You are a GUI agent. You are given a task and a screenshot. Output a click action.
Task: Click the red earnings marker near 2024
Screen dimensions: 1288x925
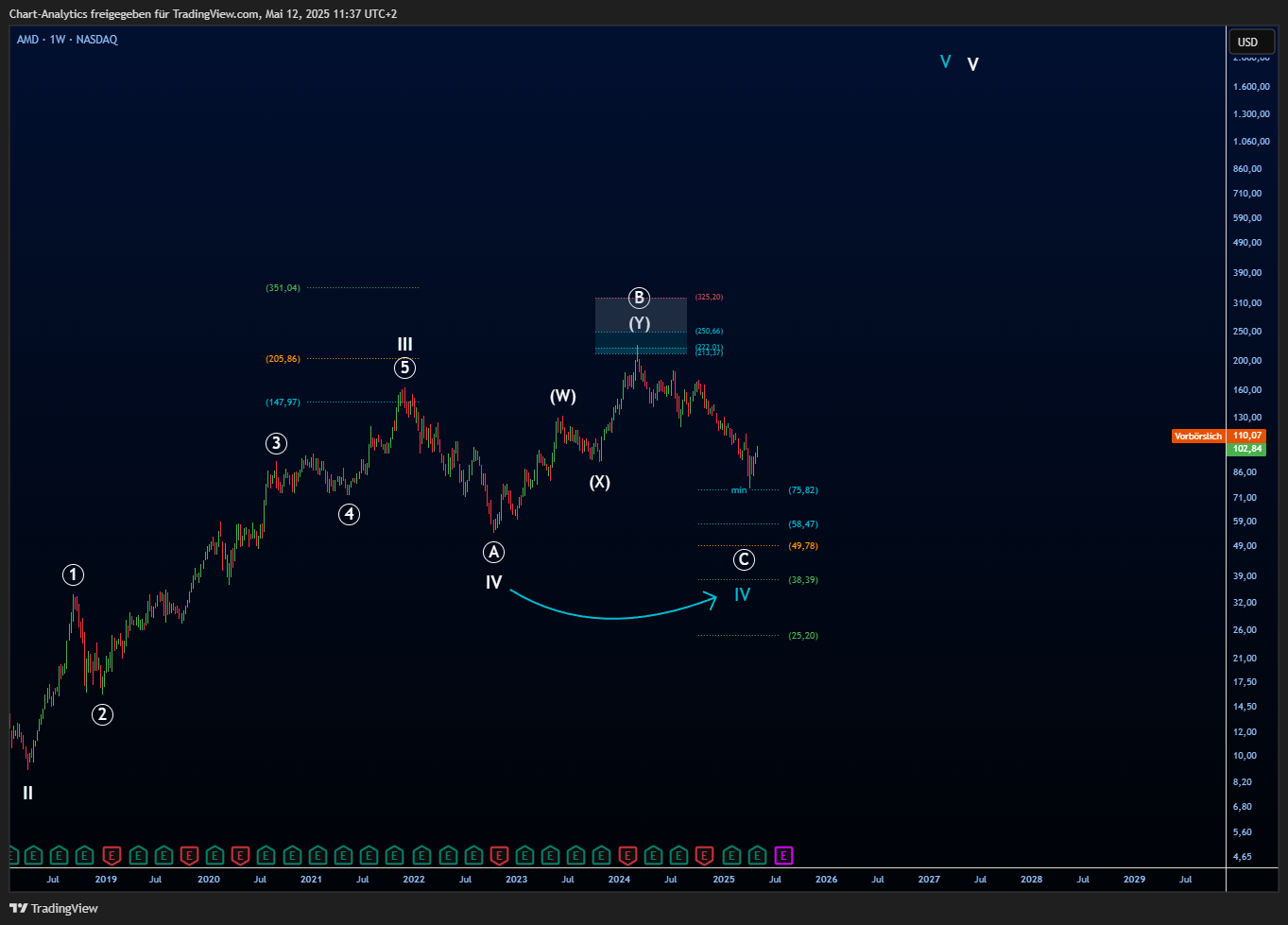pyautogui.click(x=627, y=856)
